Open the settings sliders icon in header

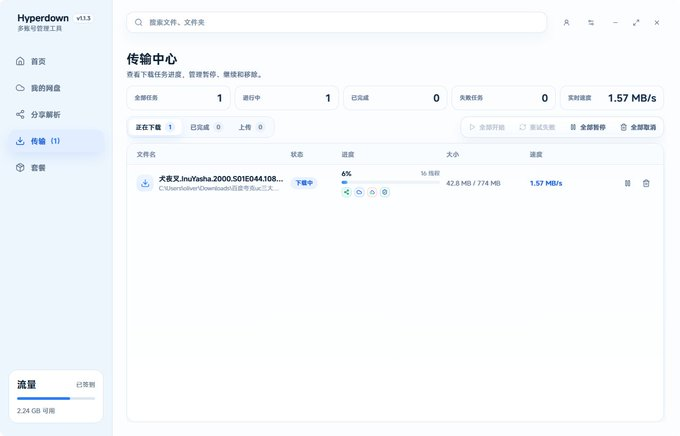[x=591, y=23]
